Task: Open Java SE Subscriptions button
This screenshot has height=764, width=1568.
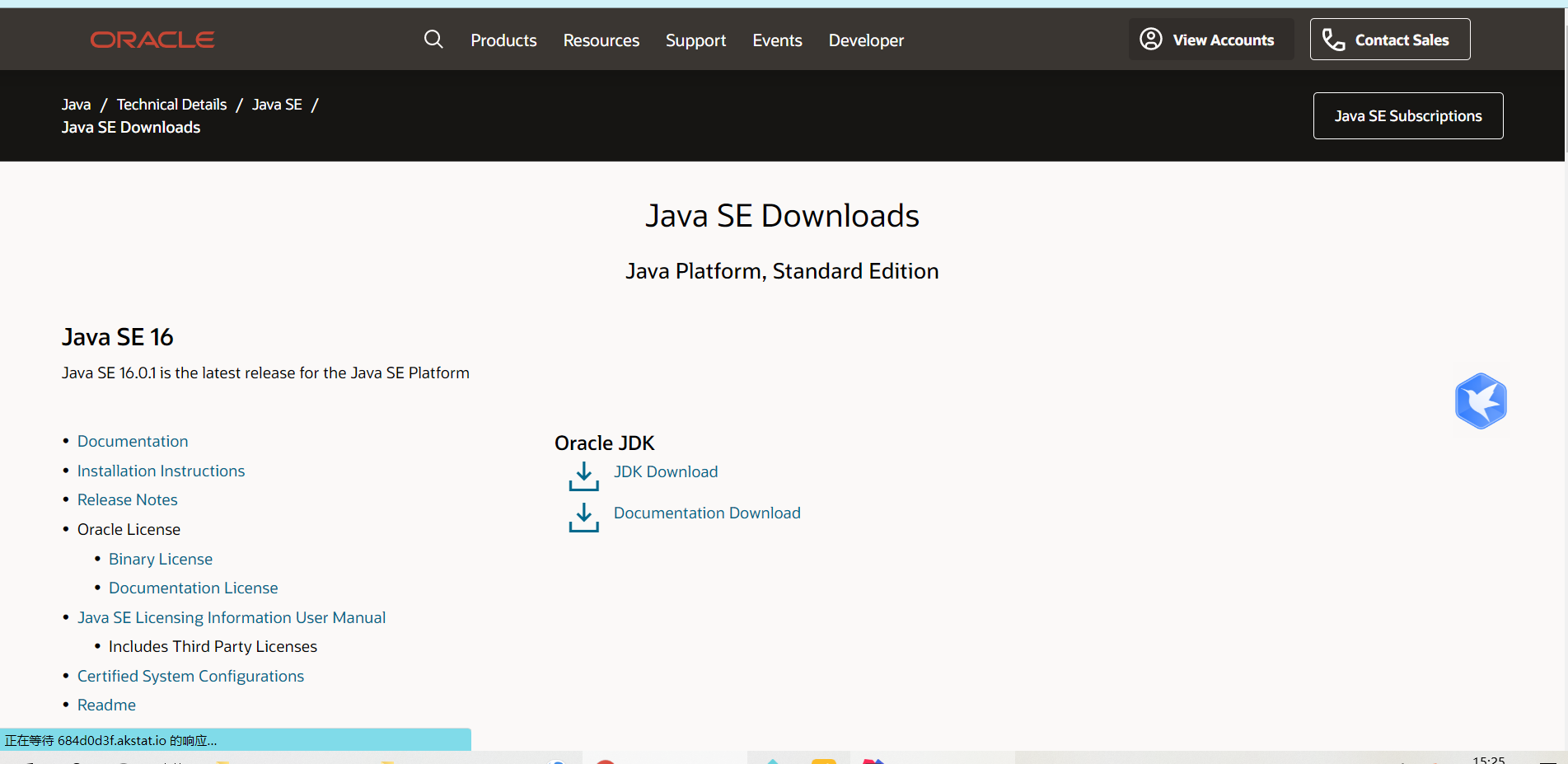Action: coord(1408,116)
